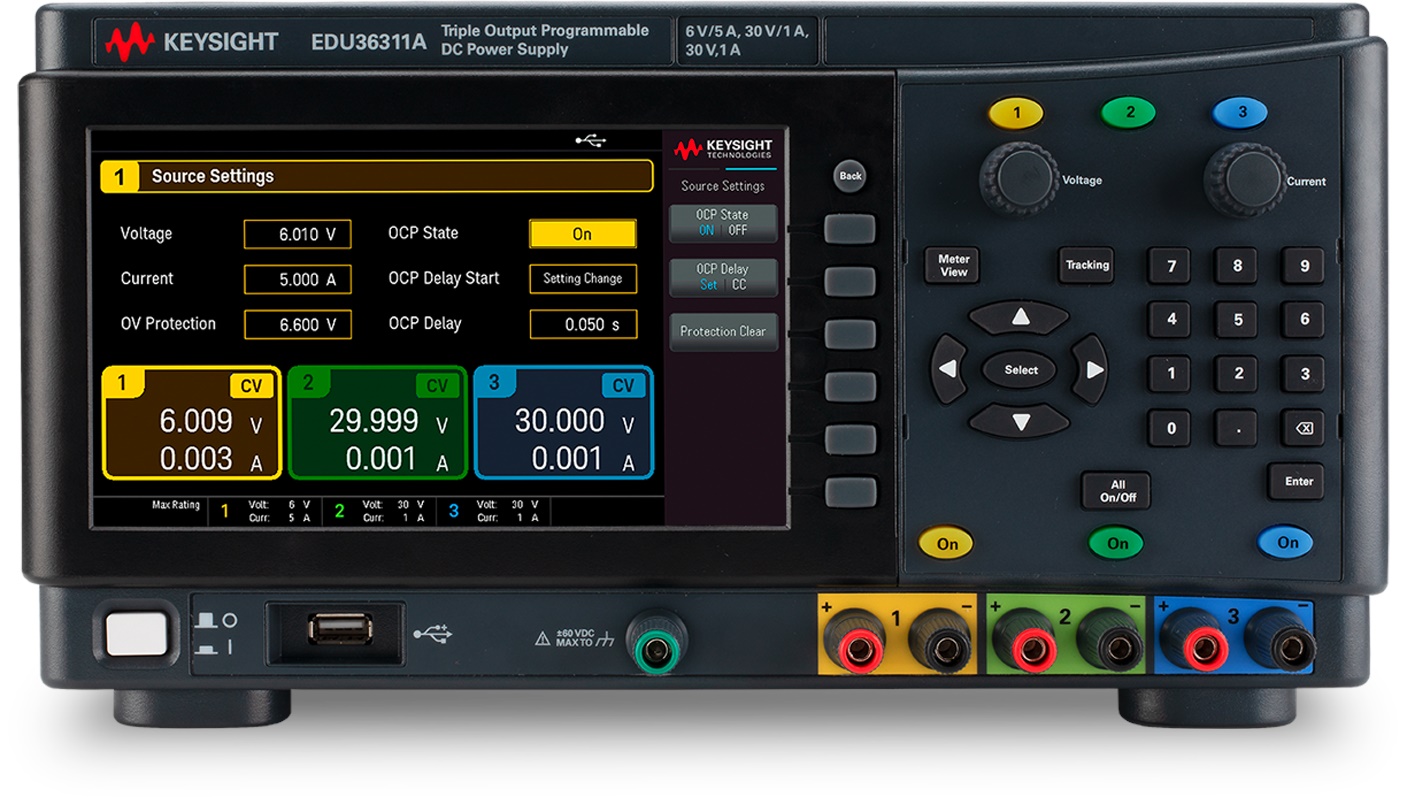Confirm with the Enter key
The image size is (1407, 804).
[x=1298, y=482]
